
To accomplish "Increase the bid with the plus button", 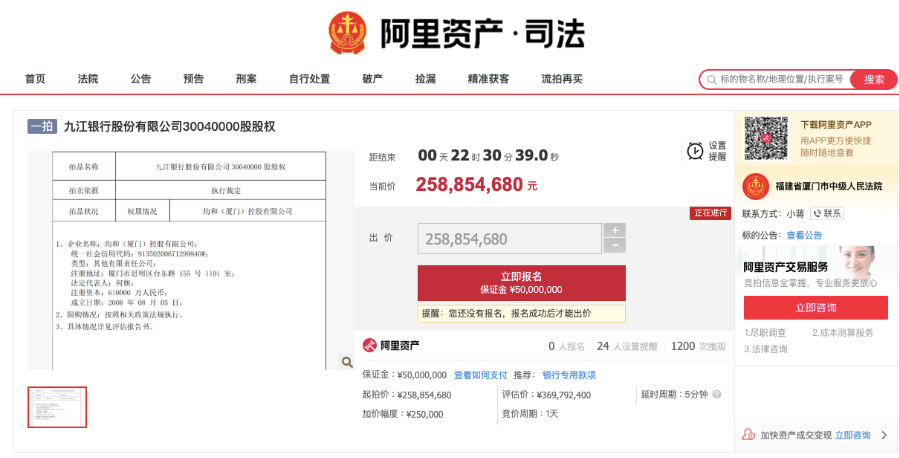I will (x=615, y=230).
